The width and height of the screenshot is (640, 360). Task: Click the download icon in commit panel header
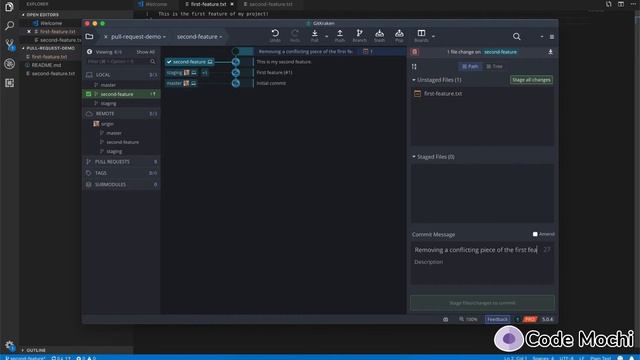550,52
